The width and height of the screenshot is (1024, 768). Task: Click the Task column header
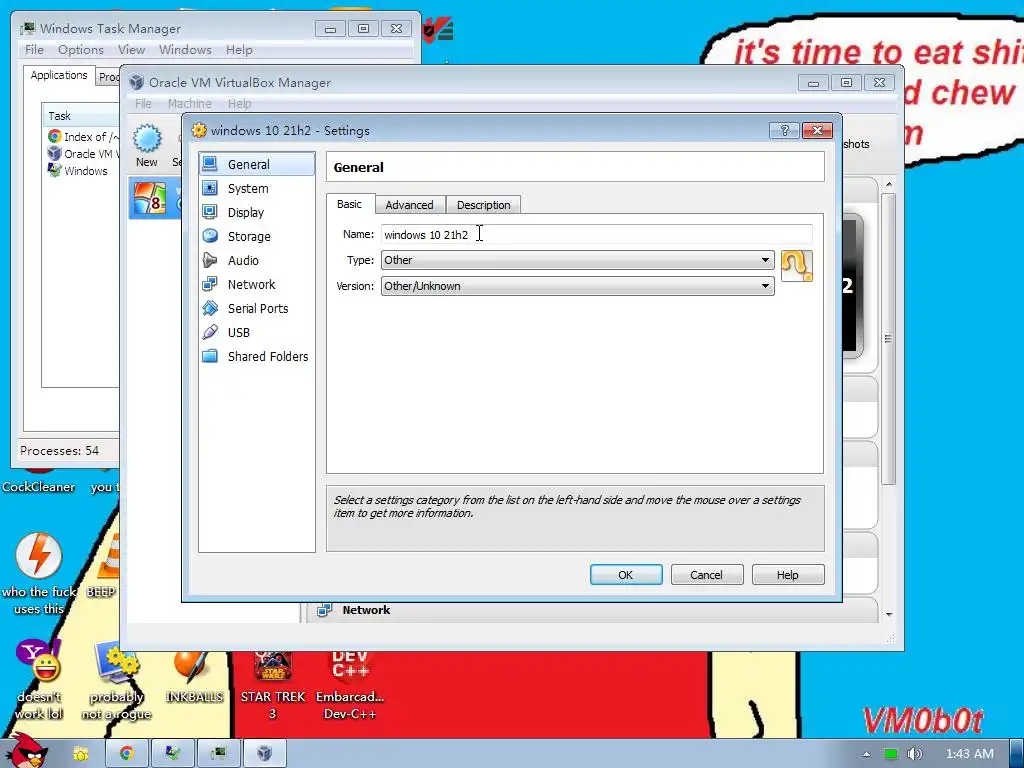[81, 116]
